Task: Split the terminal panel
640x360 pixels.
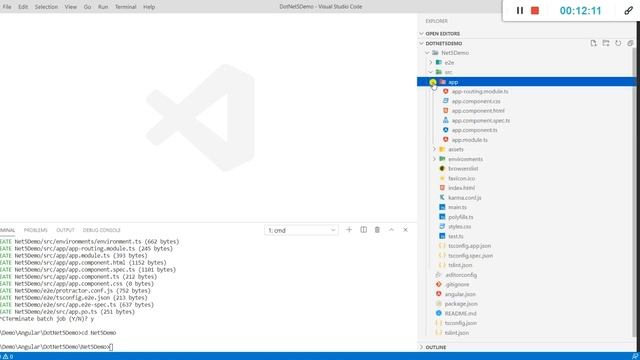Action: pos(363,230)
